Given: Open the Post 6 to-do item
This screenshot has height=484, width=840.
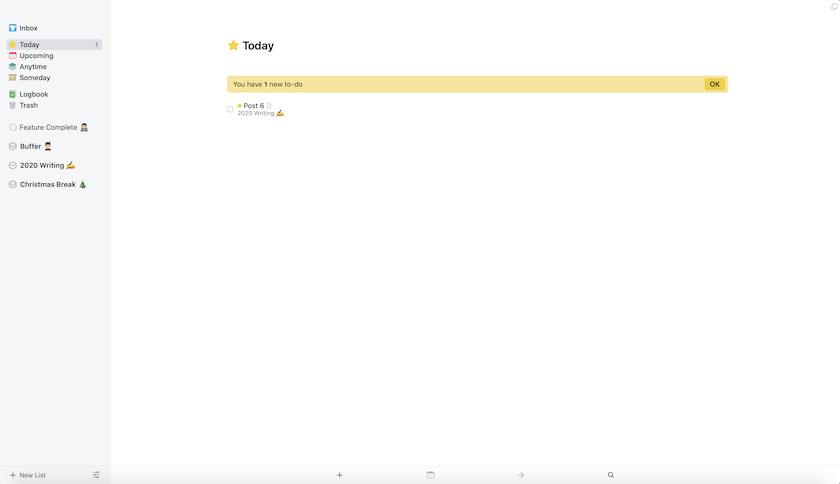Looking at the screenshot, I should point(254,106).
